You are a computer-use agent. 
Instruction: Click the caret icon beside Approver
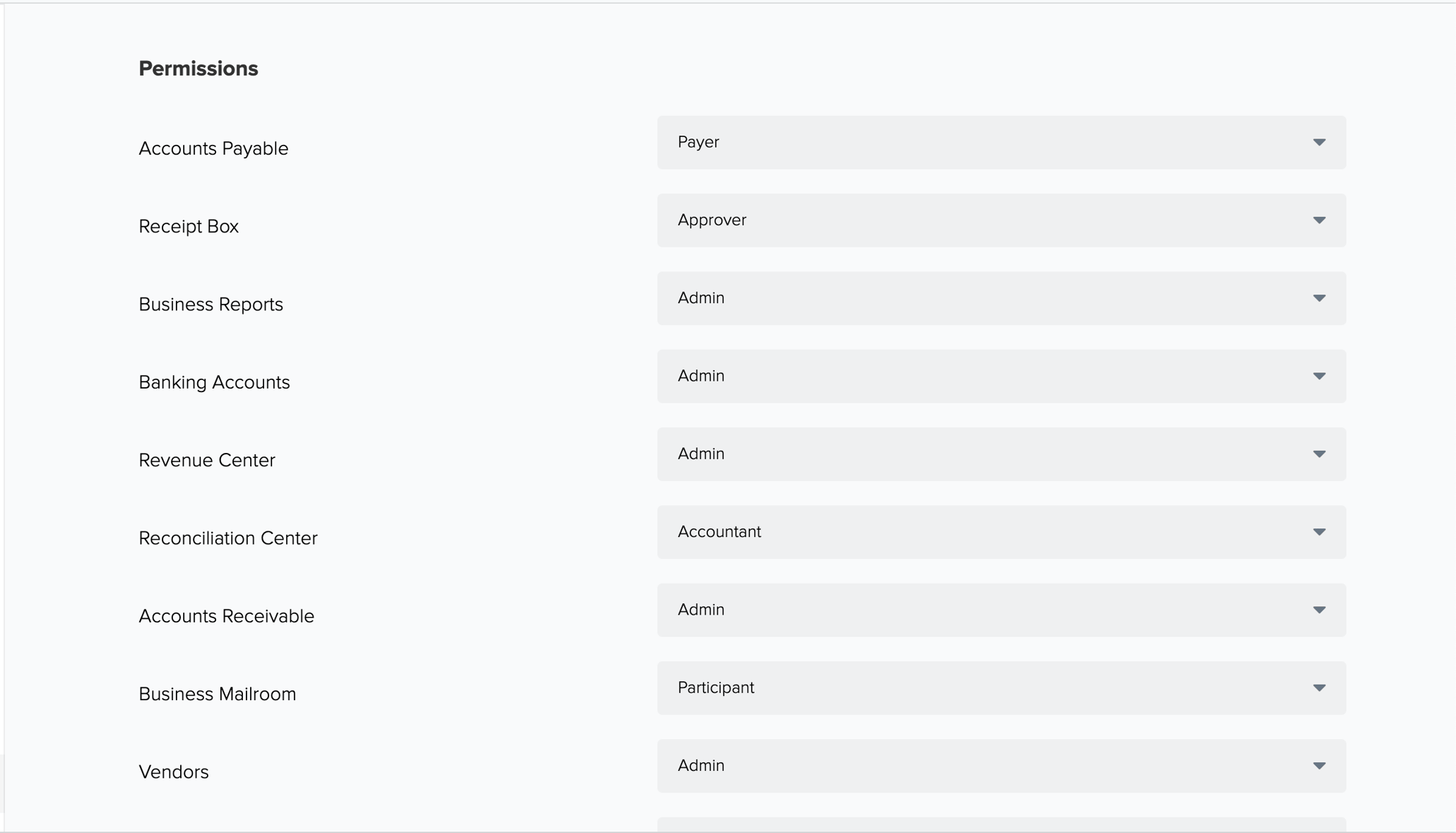click(1318, 220)
